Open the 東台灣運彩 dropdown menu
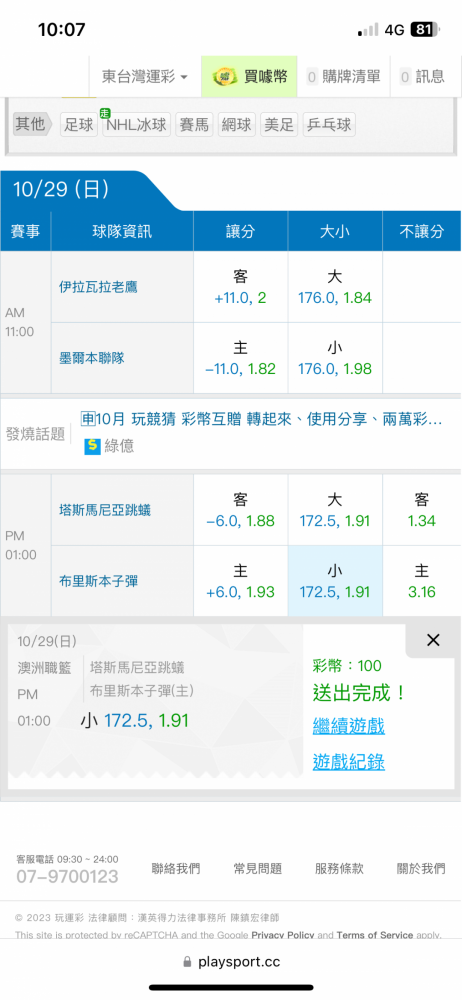The image size is (462, 1000). pos(145,77)
